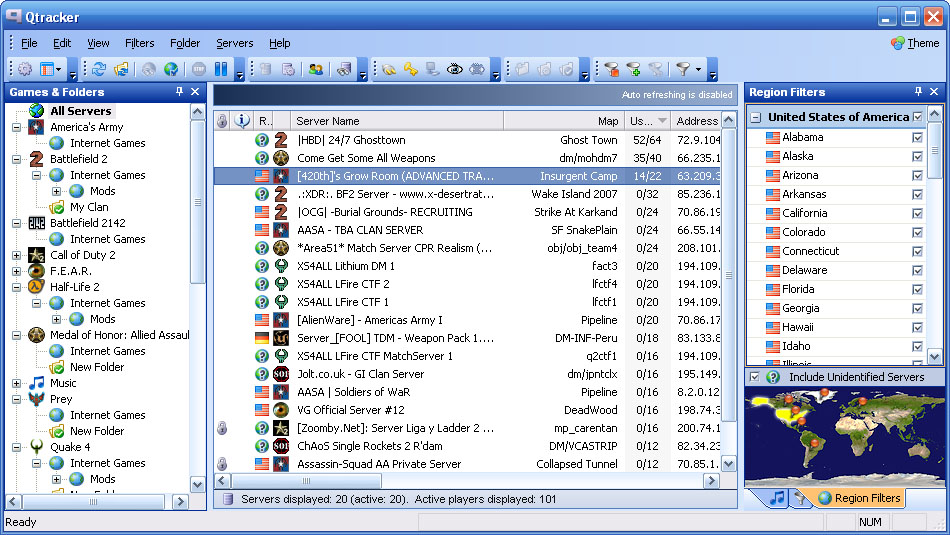Close the Region Filters panel
950x535 pixels.
(x=934, y=91)
